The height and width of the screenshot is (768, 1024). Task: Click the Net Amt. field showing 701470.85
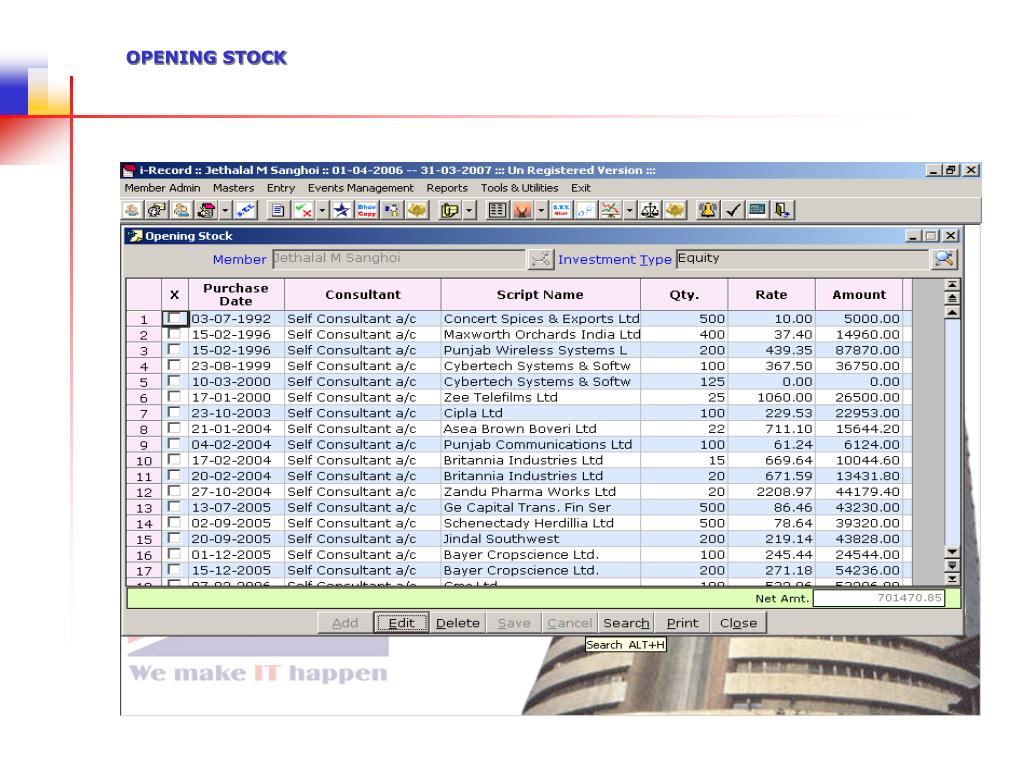[x=878, y=598]
